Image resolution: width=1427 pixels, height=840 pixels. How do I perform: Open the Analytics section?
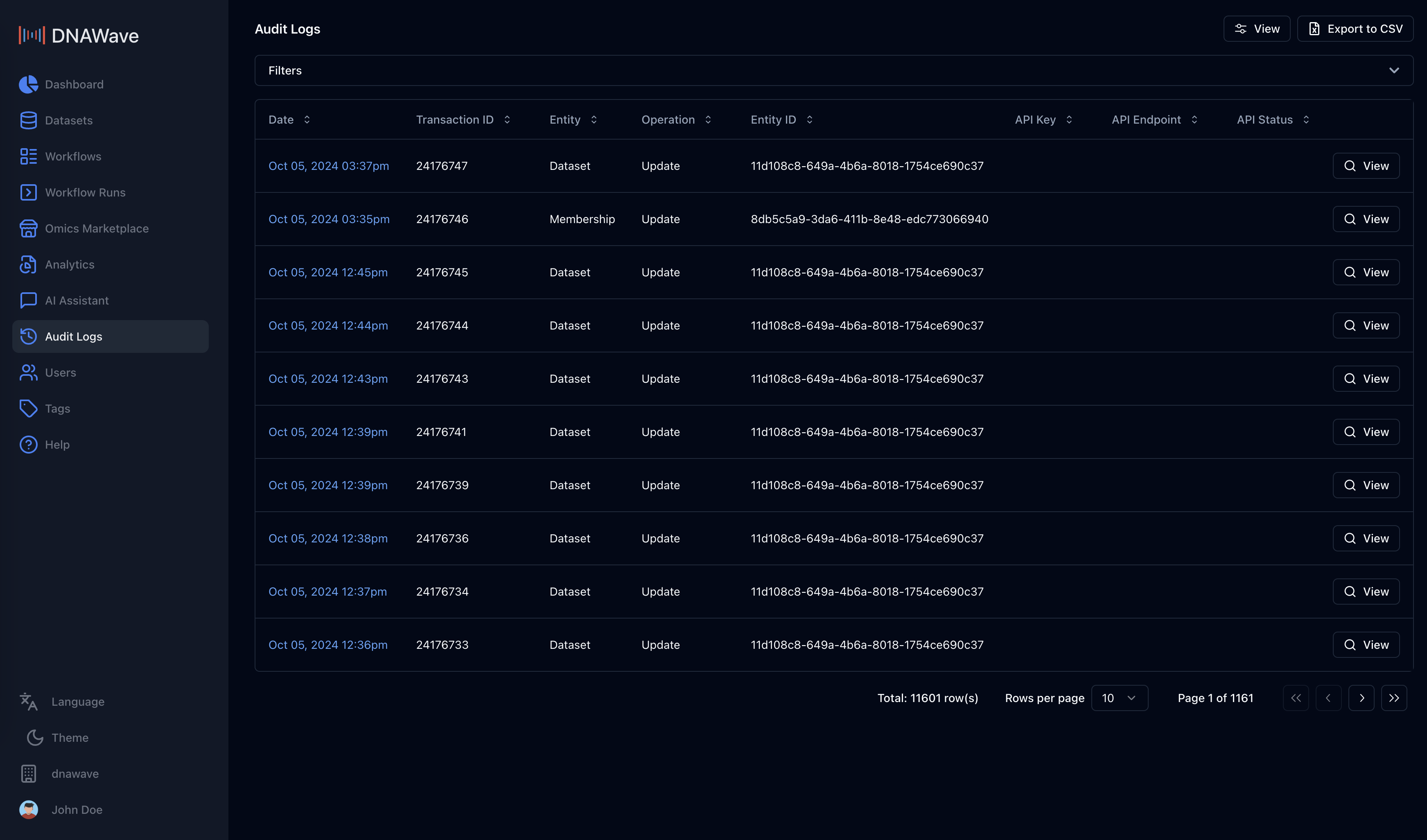coord(70,264)
